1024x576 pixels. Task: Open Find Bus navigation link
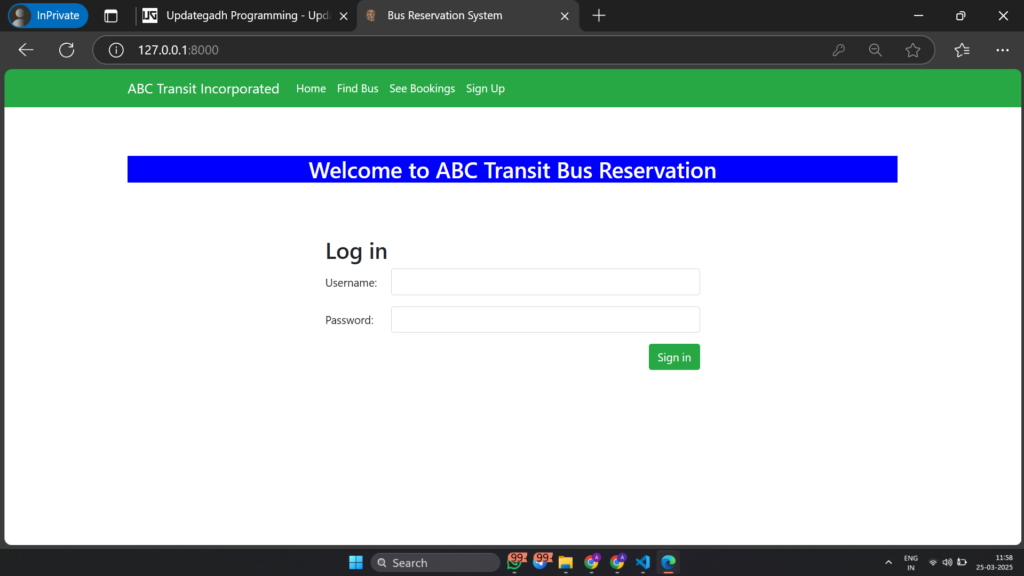click(357, 89)
